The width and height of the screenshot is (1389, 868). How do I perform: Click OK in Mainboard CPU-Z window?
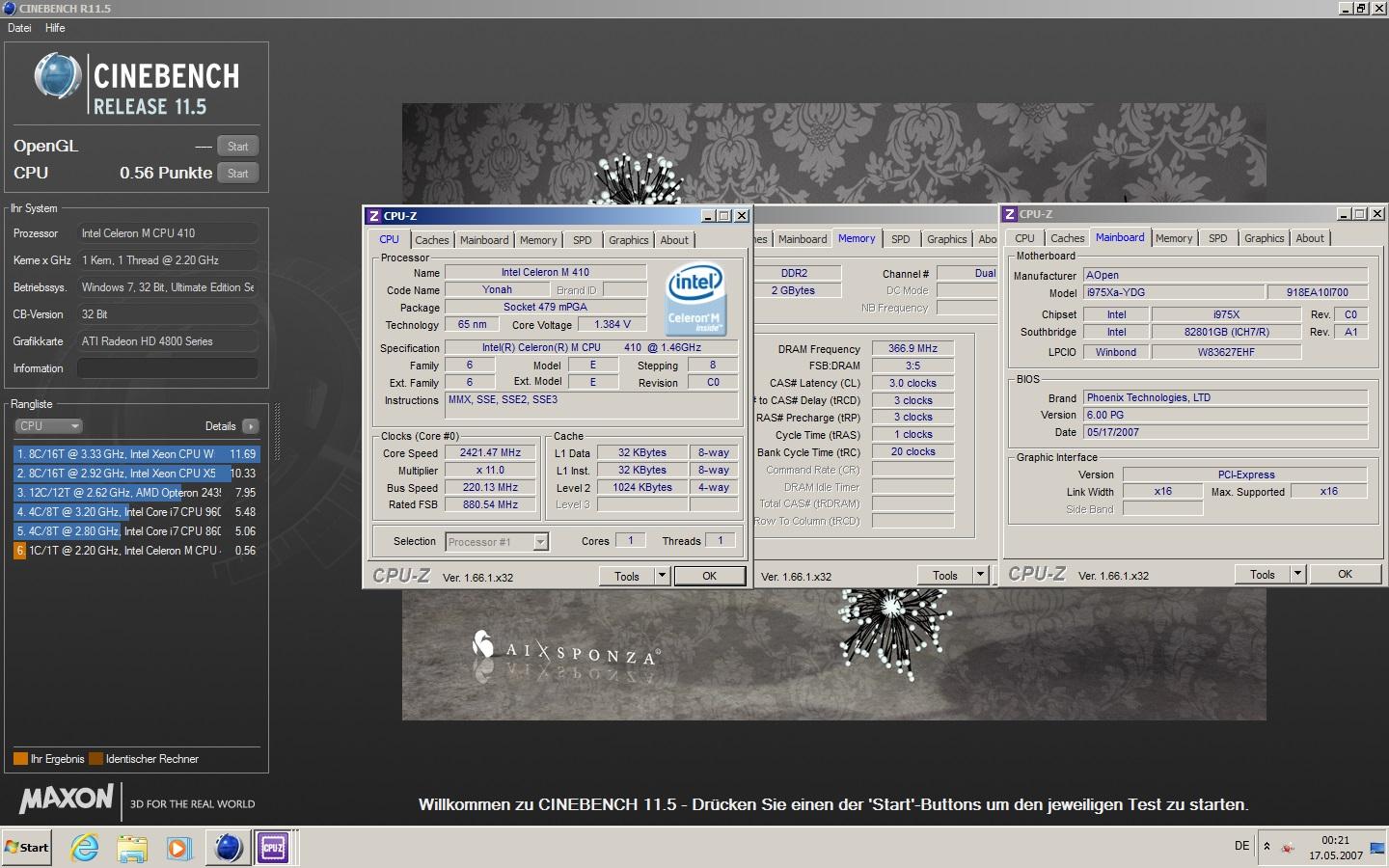[x=1345, y=574]
